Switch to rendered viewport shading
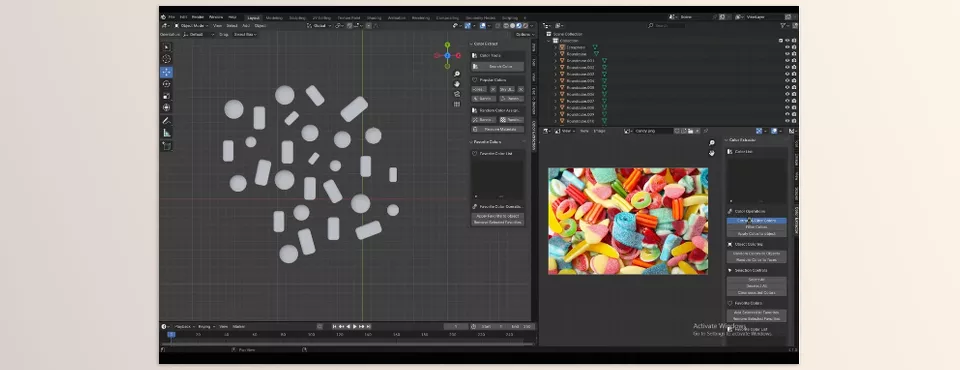 coord(525,26)
